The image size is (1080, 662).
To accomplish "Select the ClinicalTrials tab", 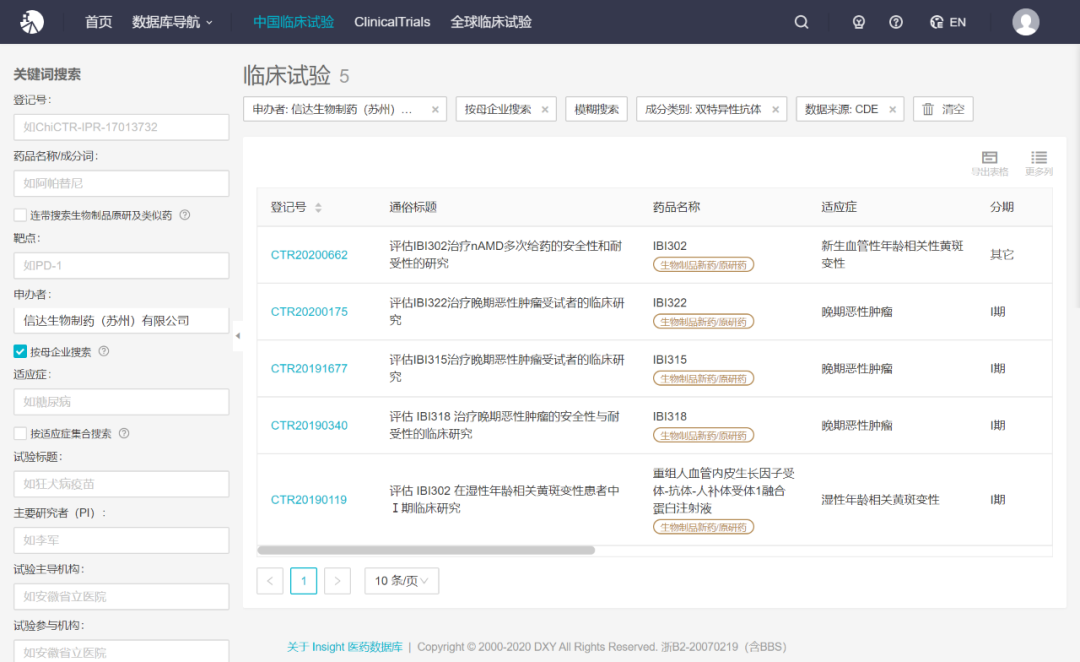I will [392, 22].
